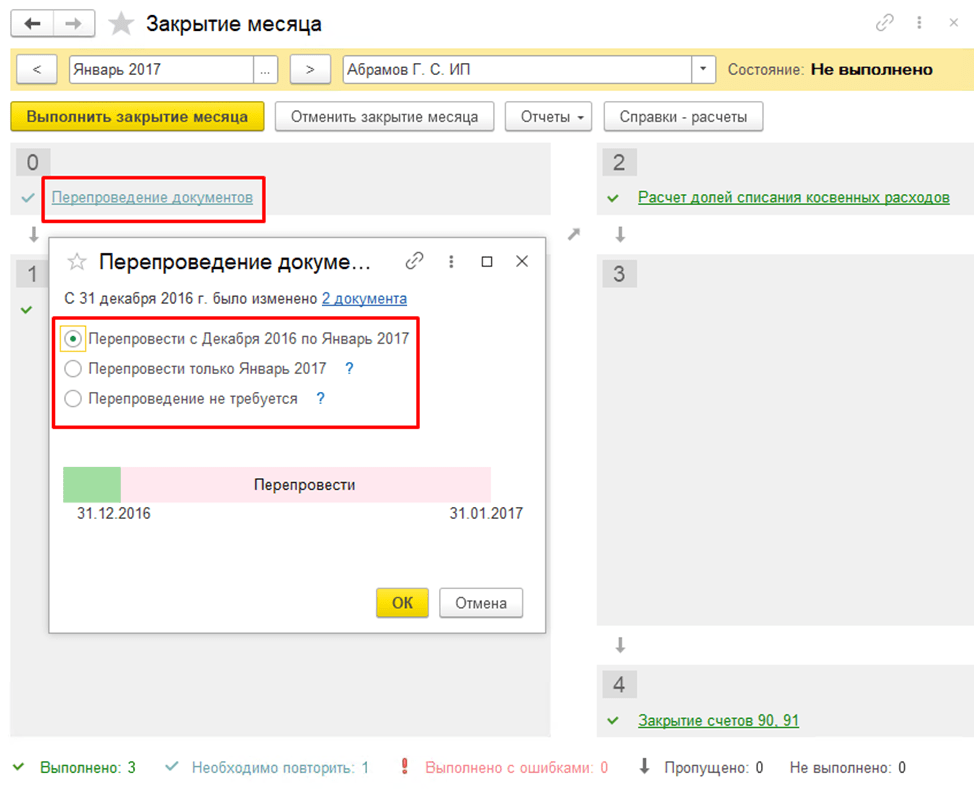Viewport: 974px width, 789px height.
Task: Open the dialog's three-dot actions menu
Action: pyautogui.click(x=451, y=261)
